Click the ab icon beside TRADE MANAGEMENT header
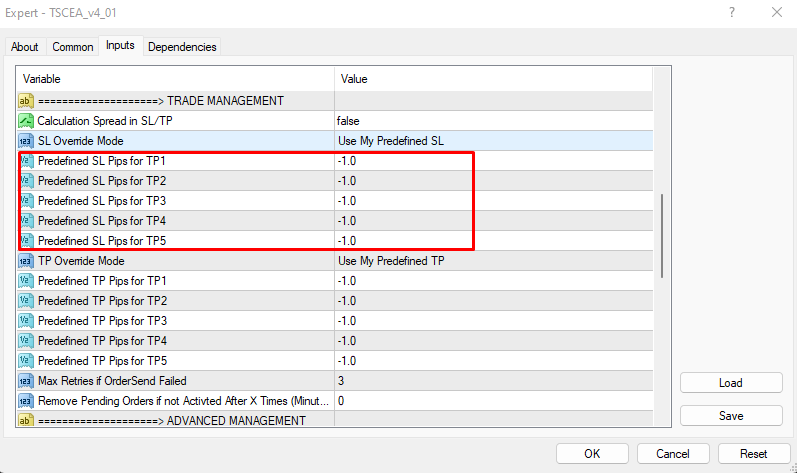The height and width of the screenshot is (473, 797). click(x=26, y=101)
